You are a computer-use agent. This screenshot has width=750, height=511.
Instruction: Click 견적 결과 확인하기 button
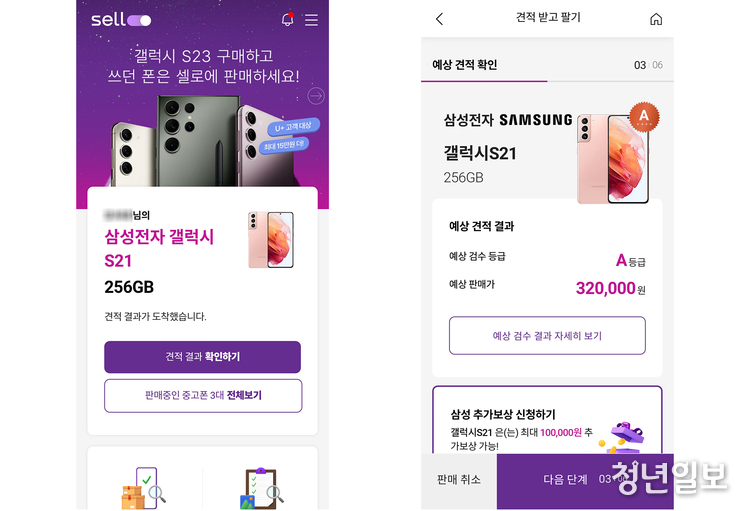pyautogui.click(x=202, y=356)
